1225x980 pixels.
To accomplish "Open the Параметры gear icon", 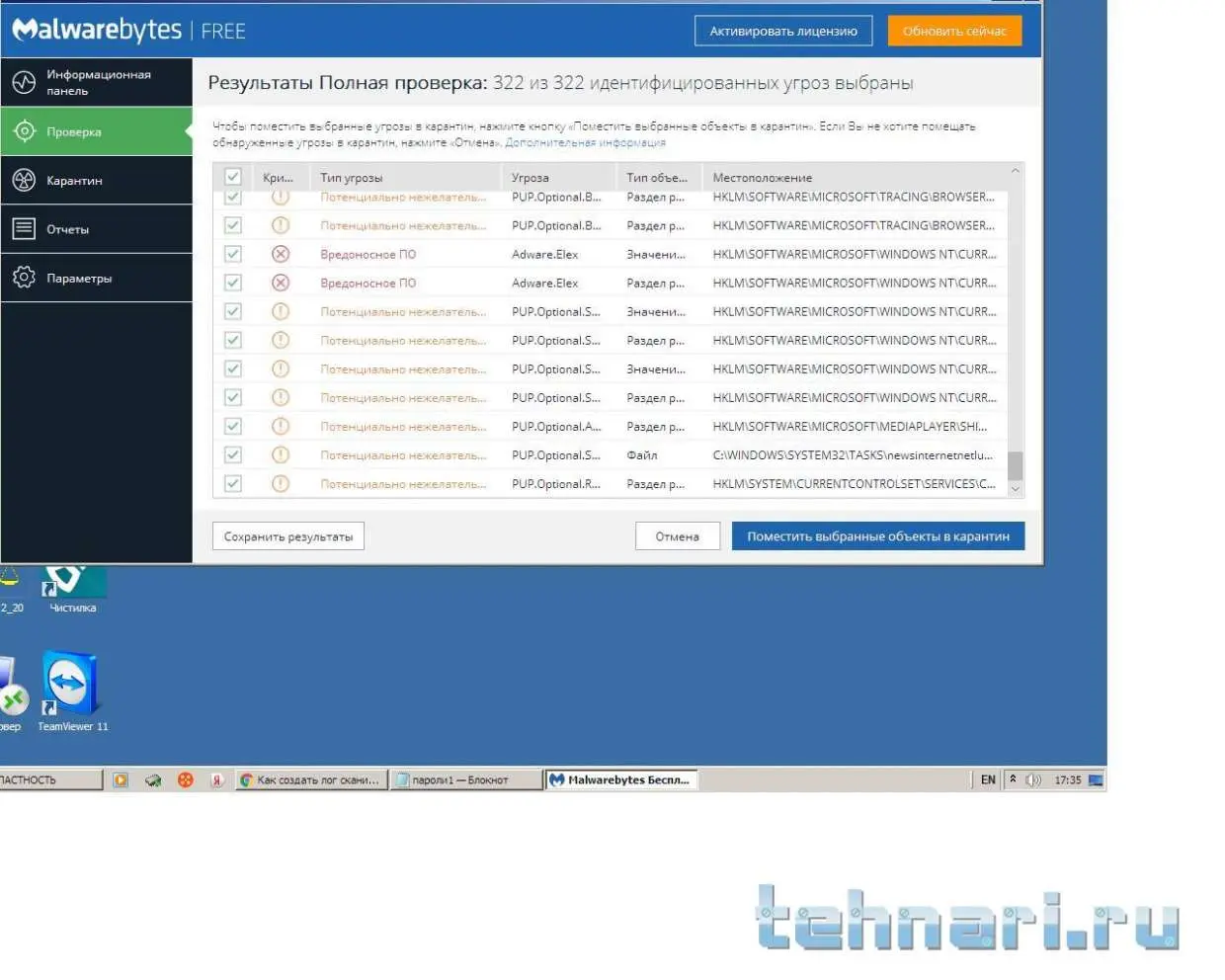I will point(24,278).
